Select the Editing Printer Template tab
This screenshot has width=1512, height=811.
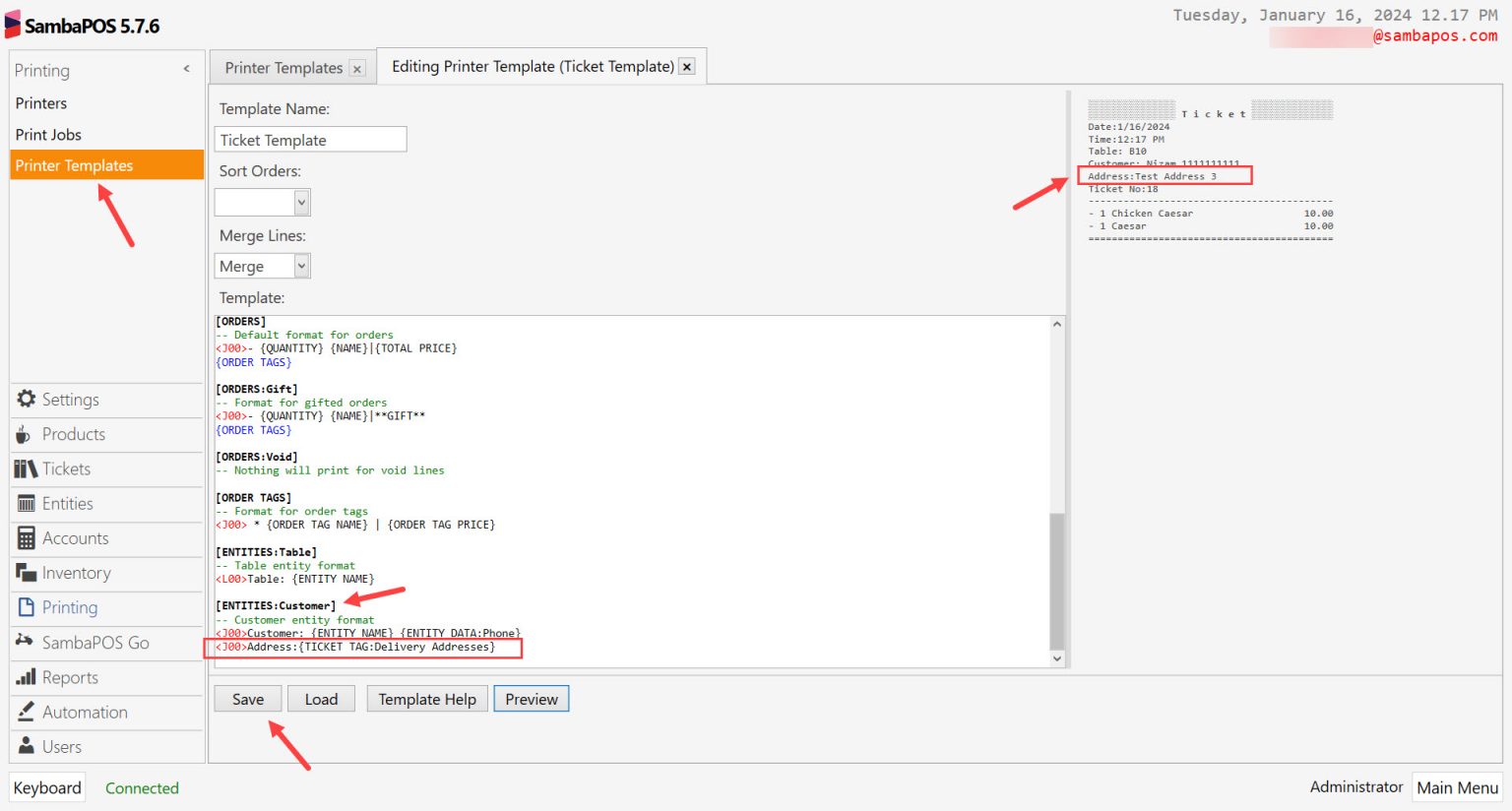pos(532,66)
